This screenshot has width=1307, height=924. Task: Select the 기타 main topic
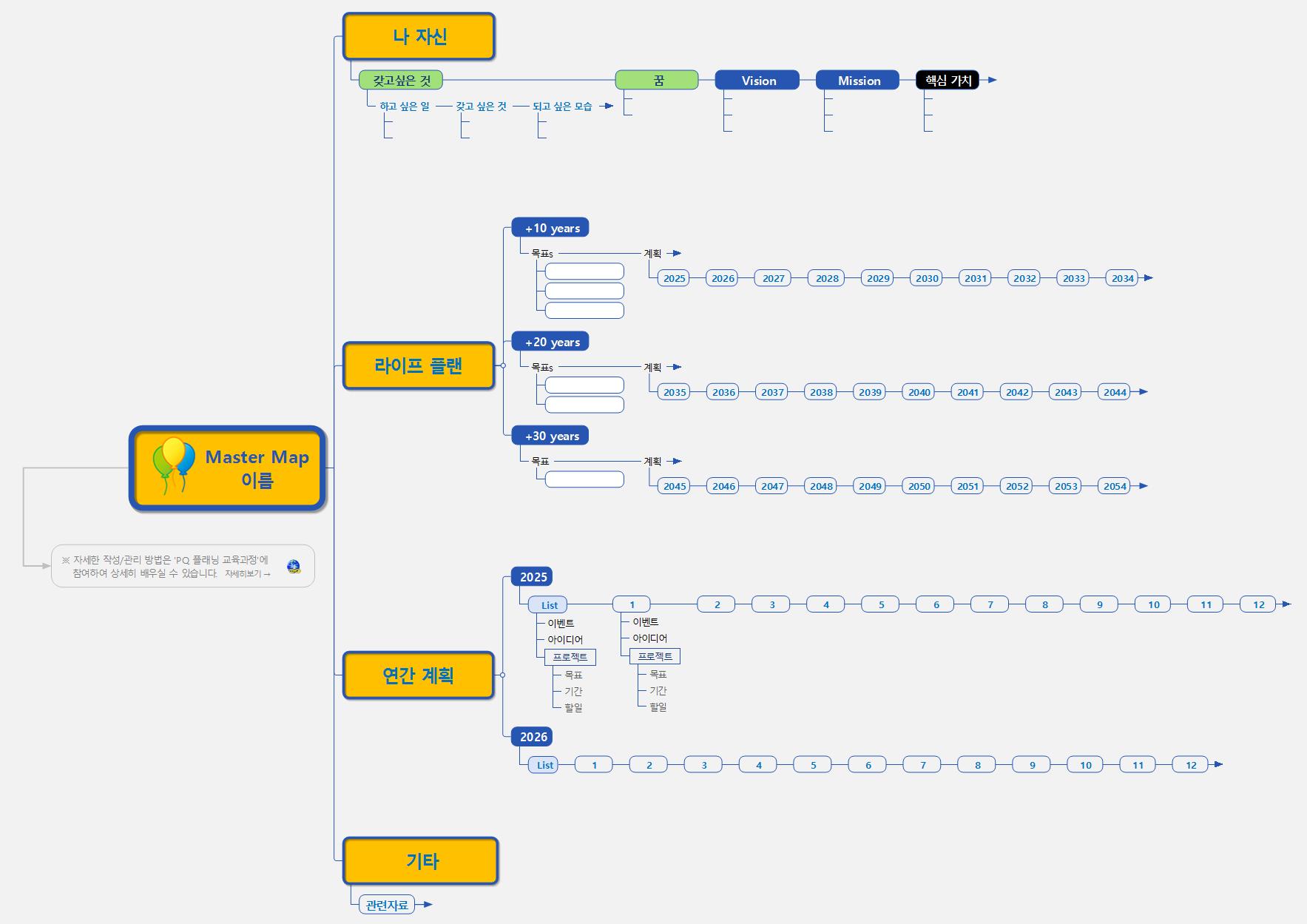tap(421, 860)
